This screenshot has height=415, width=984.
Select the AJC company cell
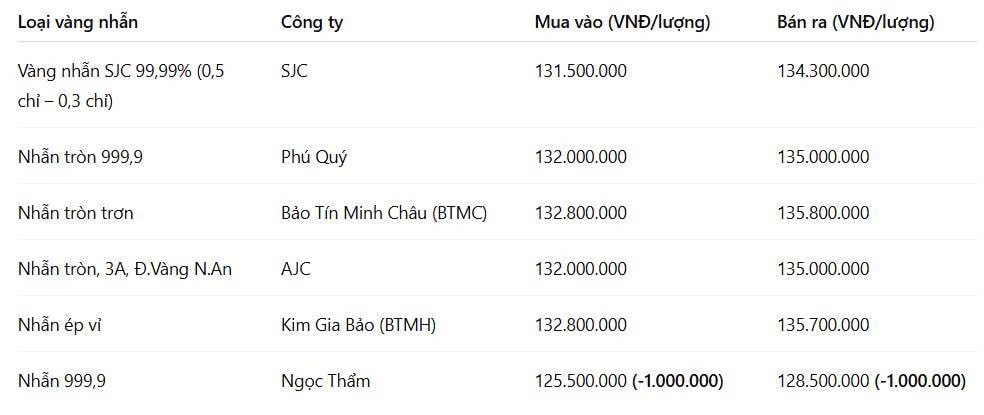click(297, 269)
